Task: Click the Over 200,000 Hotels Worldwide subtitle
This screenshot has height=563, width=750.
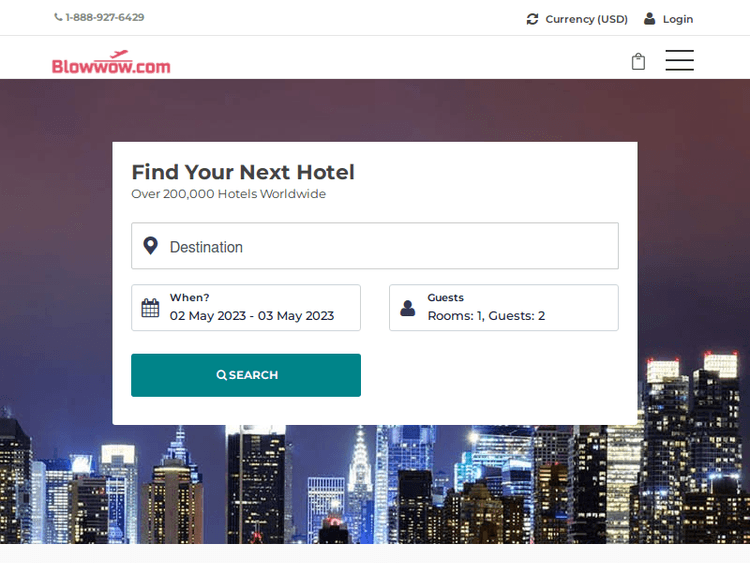Action: [x=229, y=194]
